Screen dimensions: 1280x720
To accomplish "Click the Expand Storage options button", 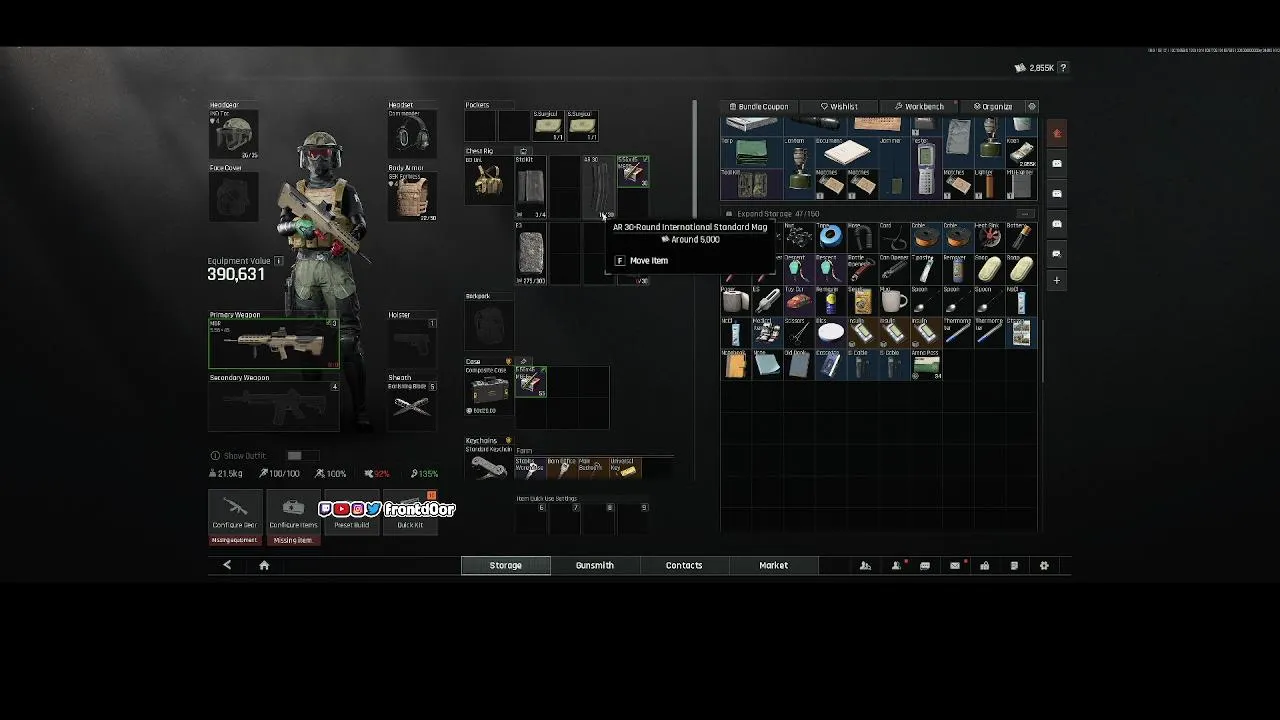I will (x=1025, y=214).
